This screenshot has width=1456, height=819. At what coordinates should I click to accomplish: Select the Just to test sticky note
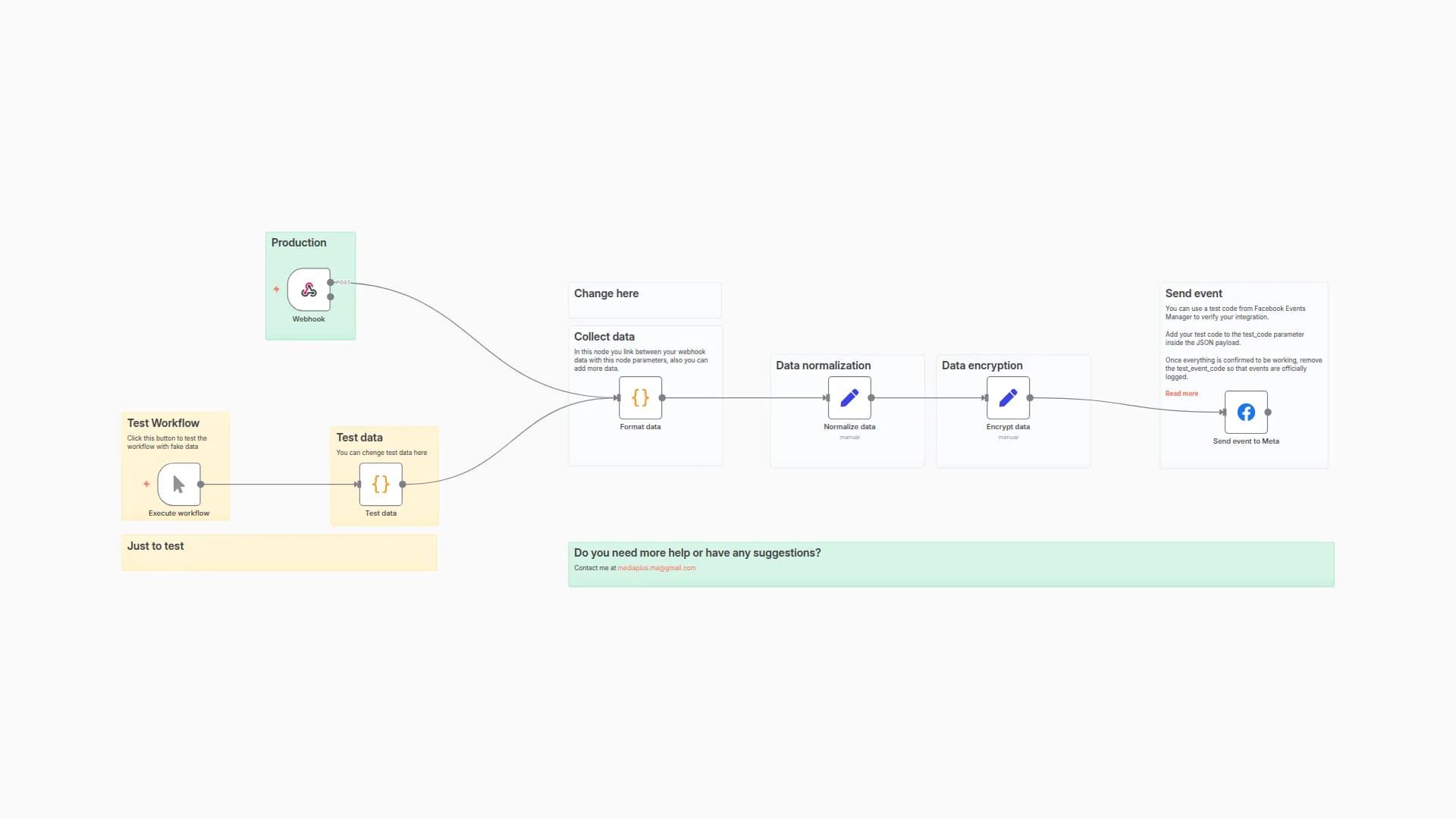[x=278, y=552]
